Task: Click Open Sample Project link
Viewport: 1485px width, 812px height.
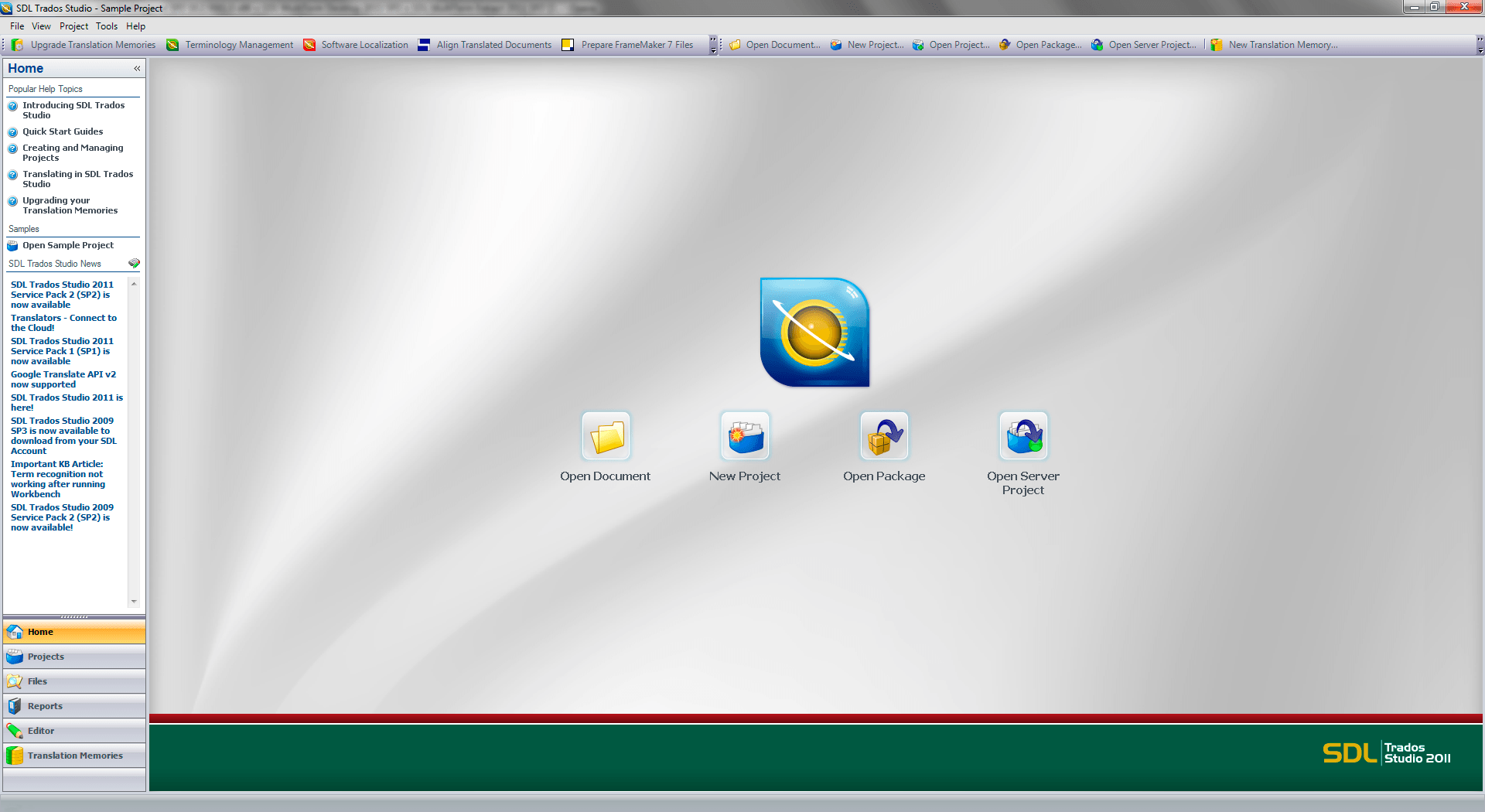Action: point(67,245)
